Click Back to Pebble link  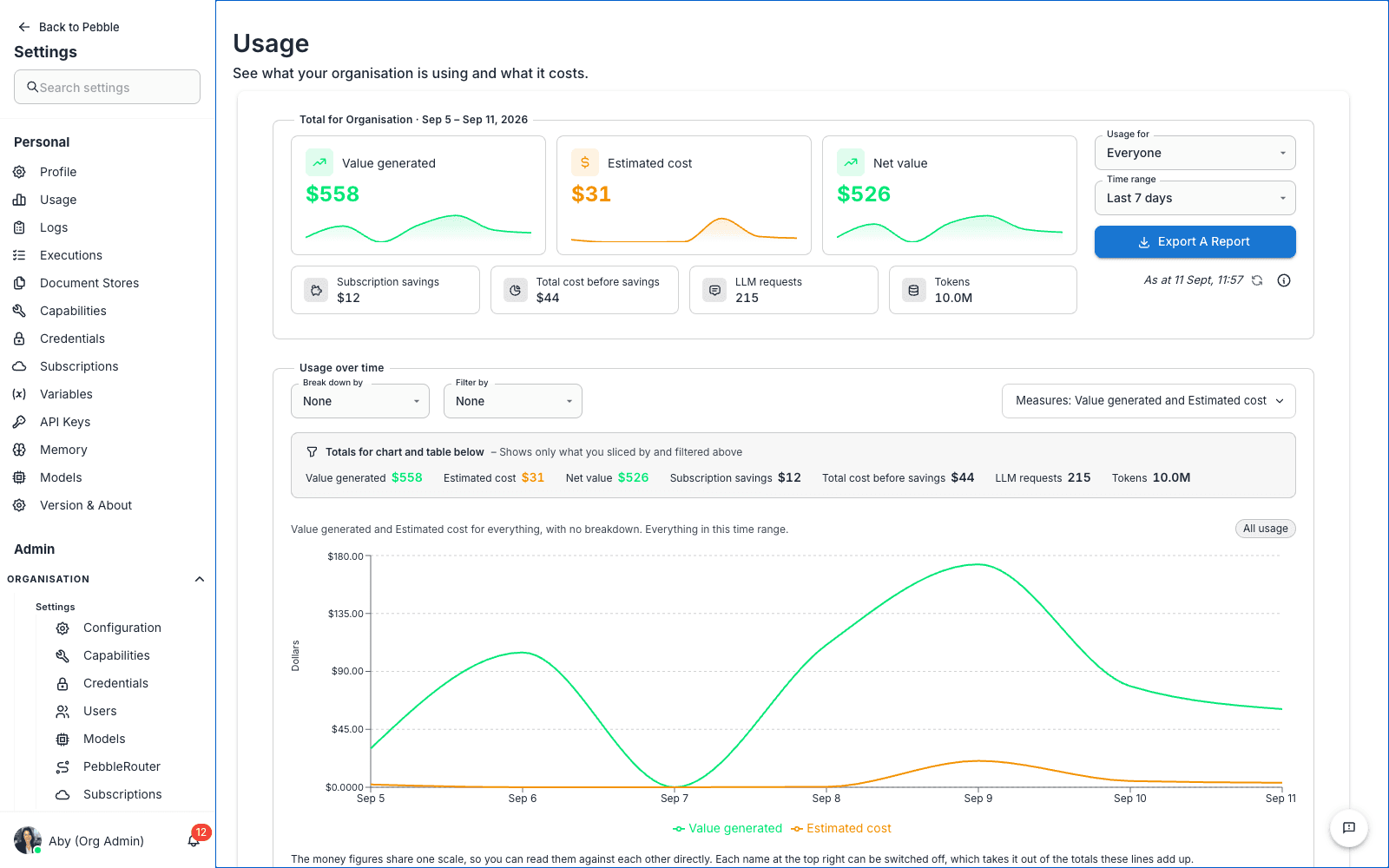pos(69,27)
